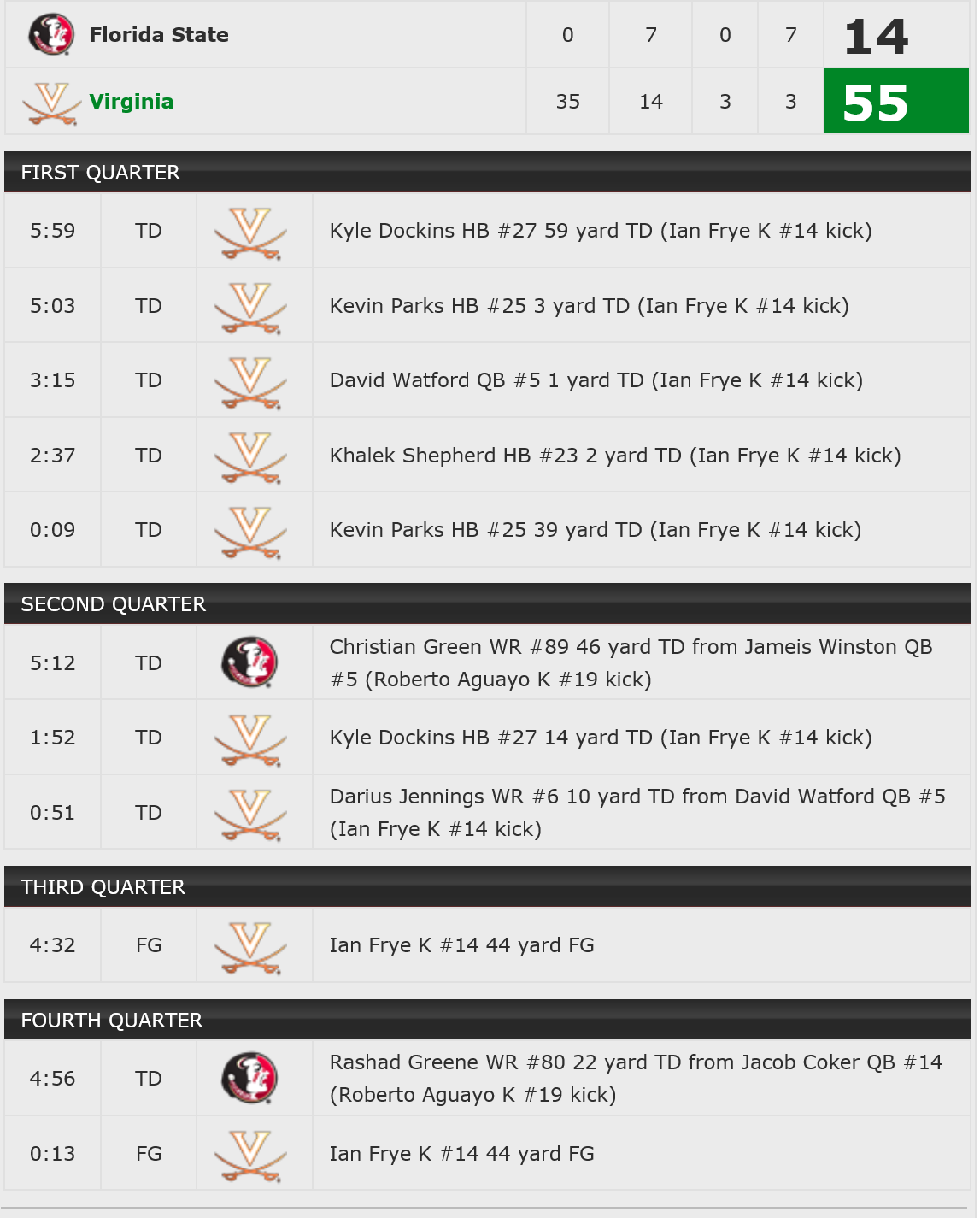Image resolution: width=980 pixels, height=1218 pixels.
Task: Click Virginia logo next to third quarter field goal
Action: (250, 947)
